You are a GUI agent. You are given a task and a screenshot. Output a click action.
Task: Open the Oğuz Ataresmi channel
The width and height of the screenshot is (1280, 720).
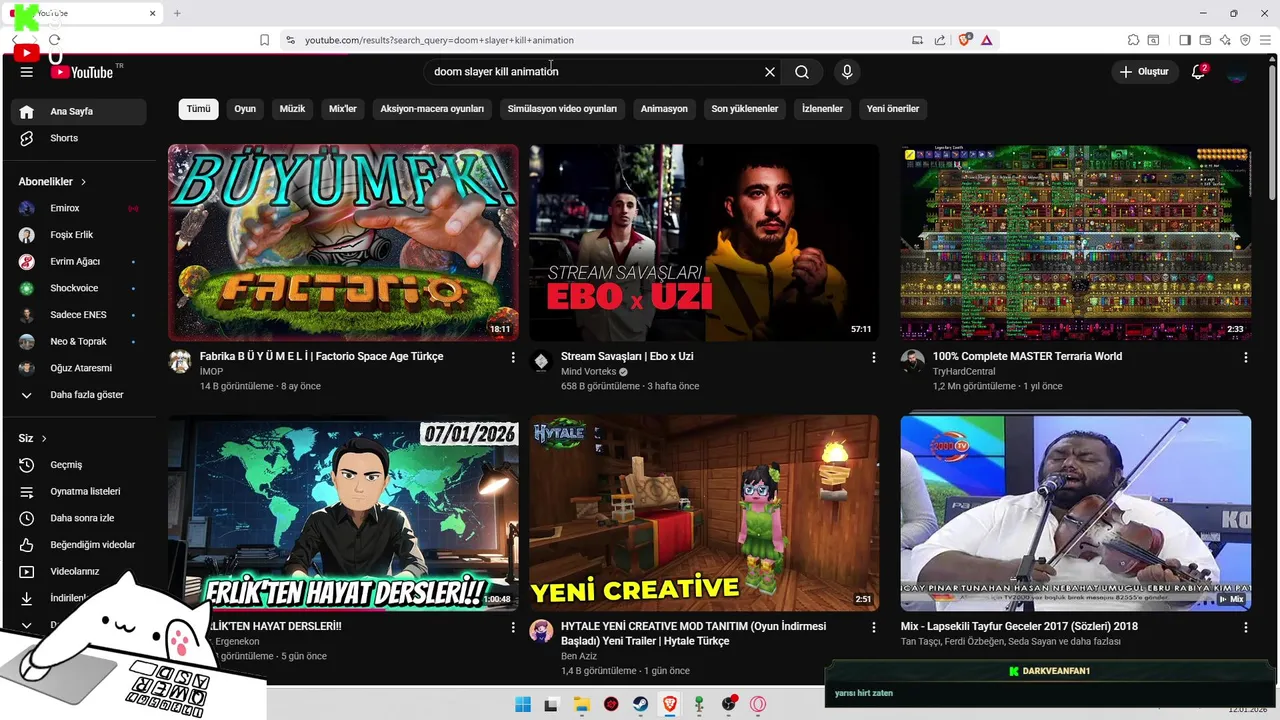click(x=78, y=368)
